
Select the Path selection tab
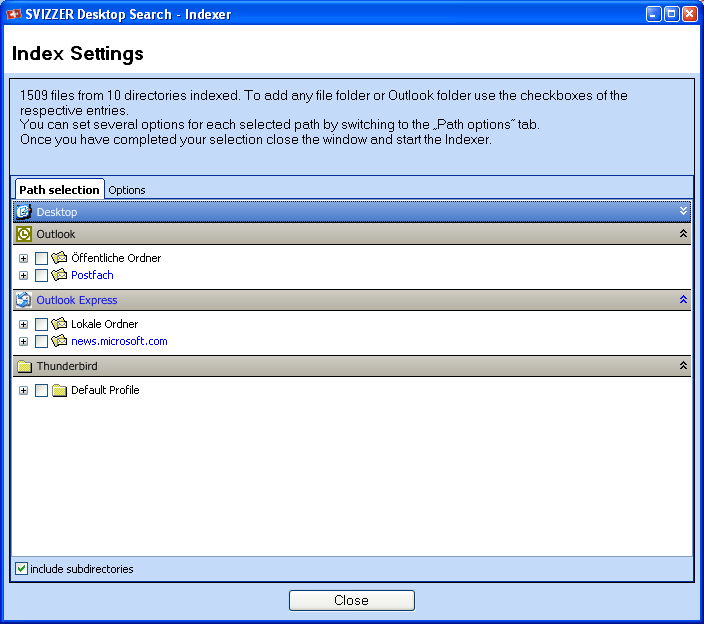point(59,189)
